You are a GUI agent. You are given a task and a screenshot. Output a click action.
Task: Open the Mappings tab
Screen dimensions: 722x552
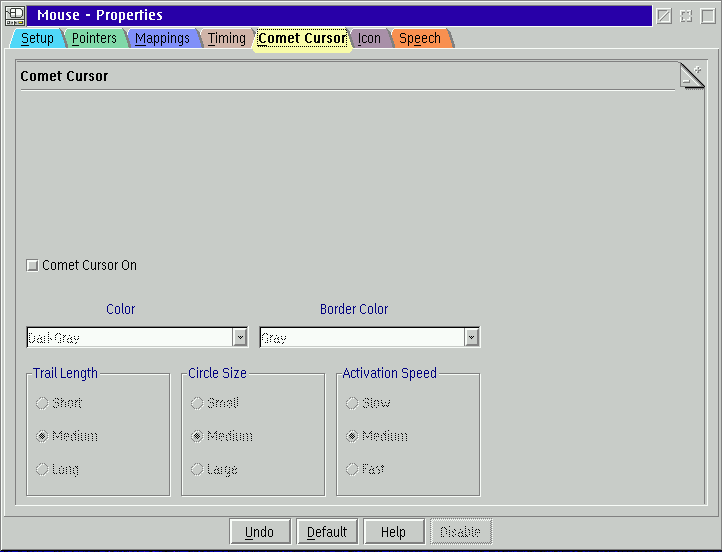tap(162, 38)
